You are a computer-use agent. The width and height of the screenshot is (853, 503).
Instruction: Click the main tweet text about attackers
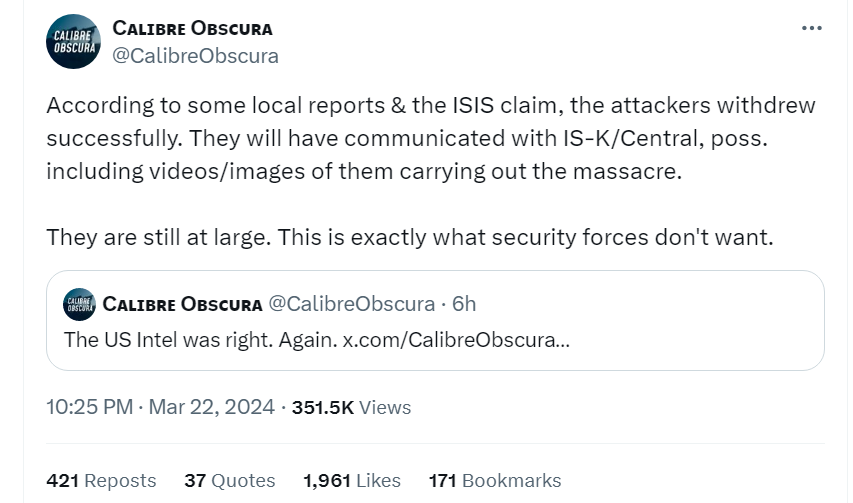[x=431, y=138]
